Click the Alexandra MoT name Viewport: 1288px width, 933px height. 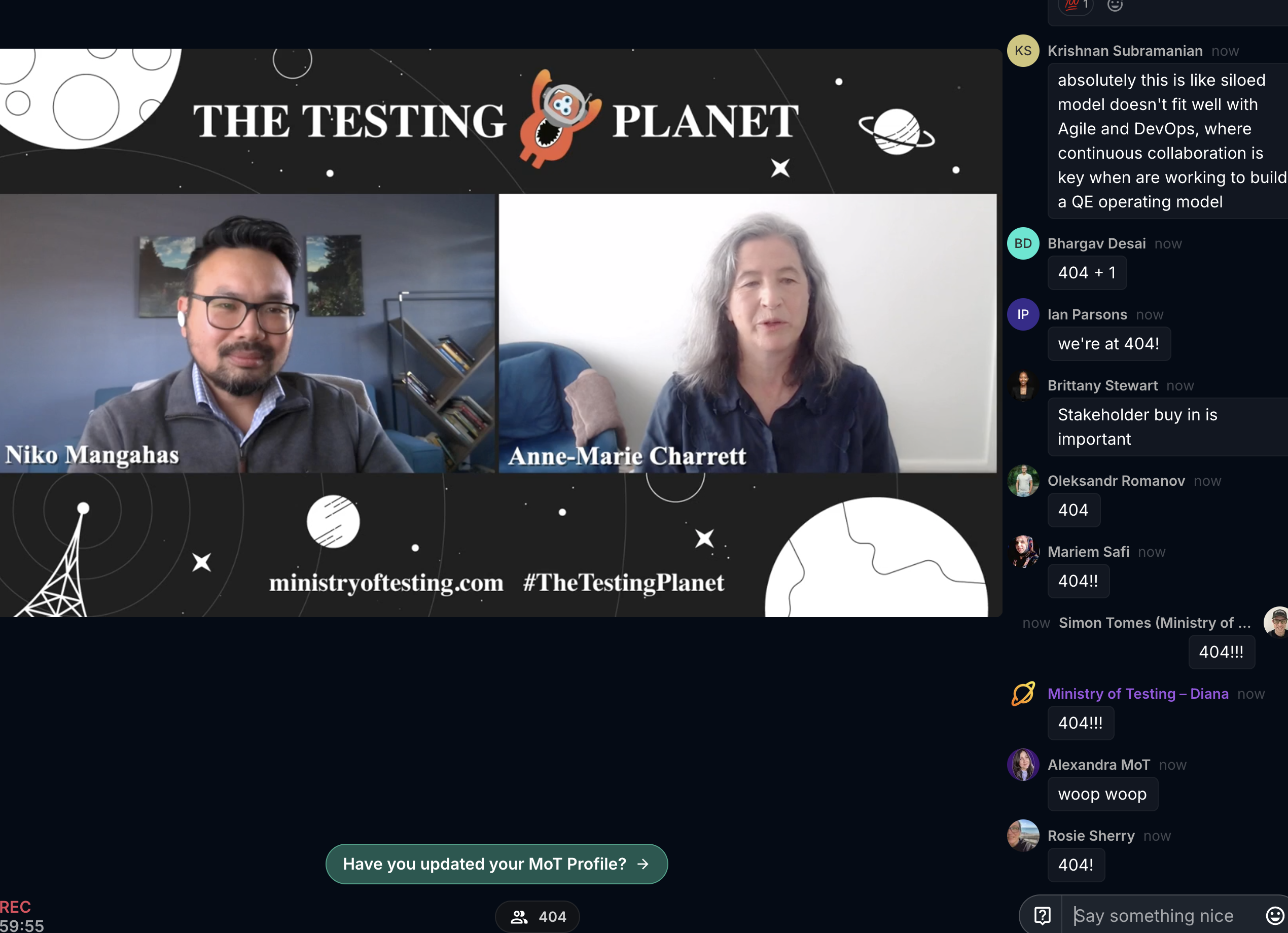click(1098, 765)
